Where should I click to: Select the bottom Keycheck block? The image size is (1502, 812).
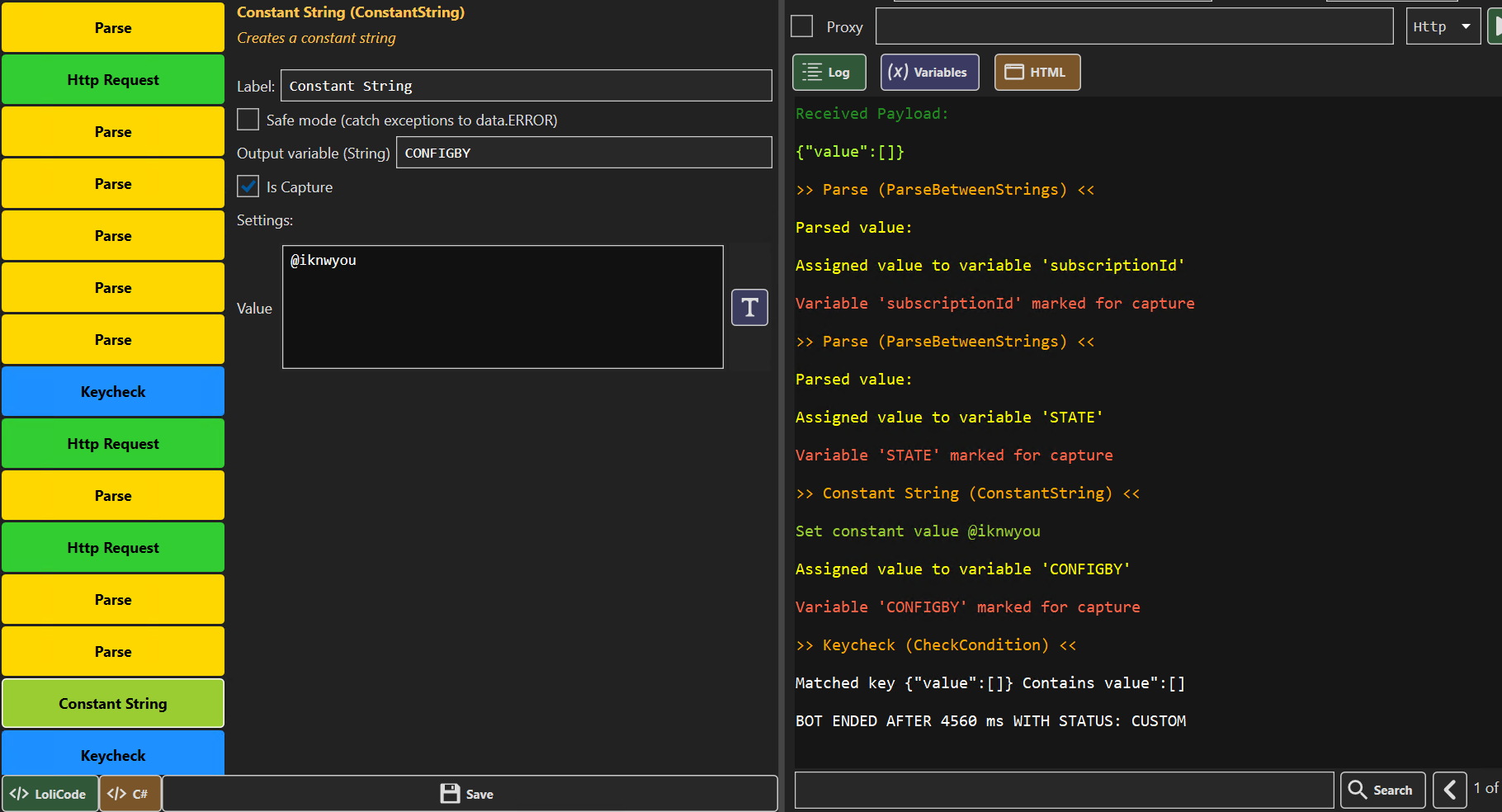coord(113,755)
